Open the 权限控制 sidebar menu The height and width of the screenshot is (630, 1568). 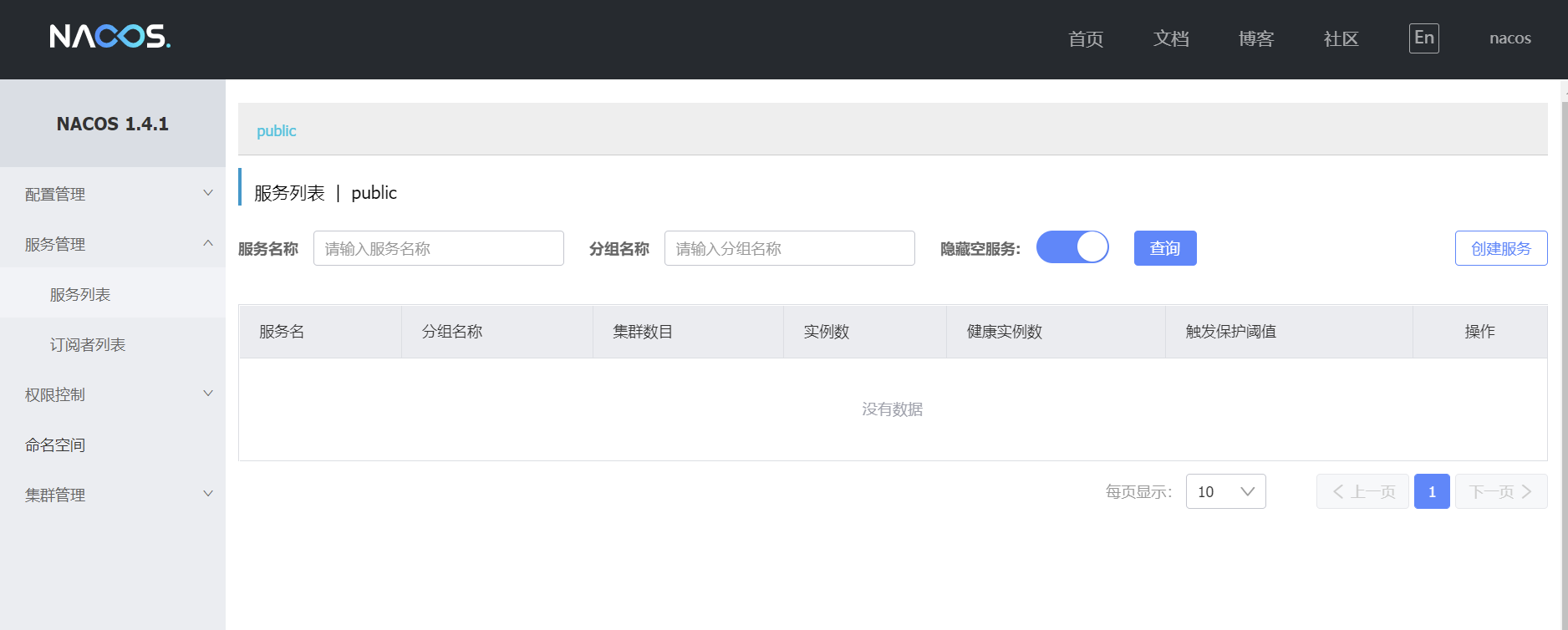coord(113,394)
